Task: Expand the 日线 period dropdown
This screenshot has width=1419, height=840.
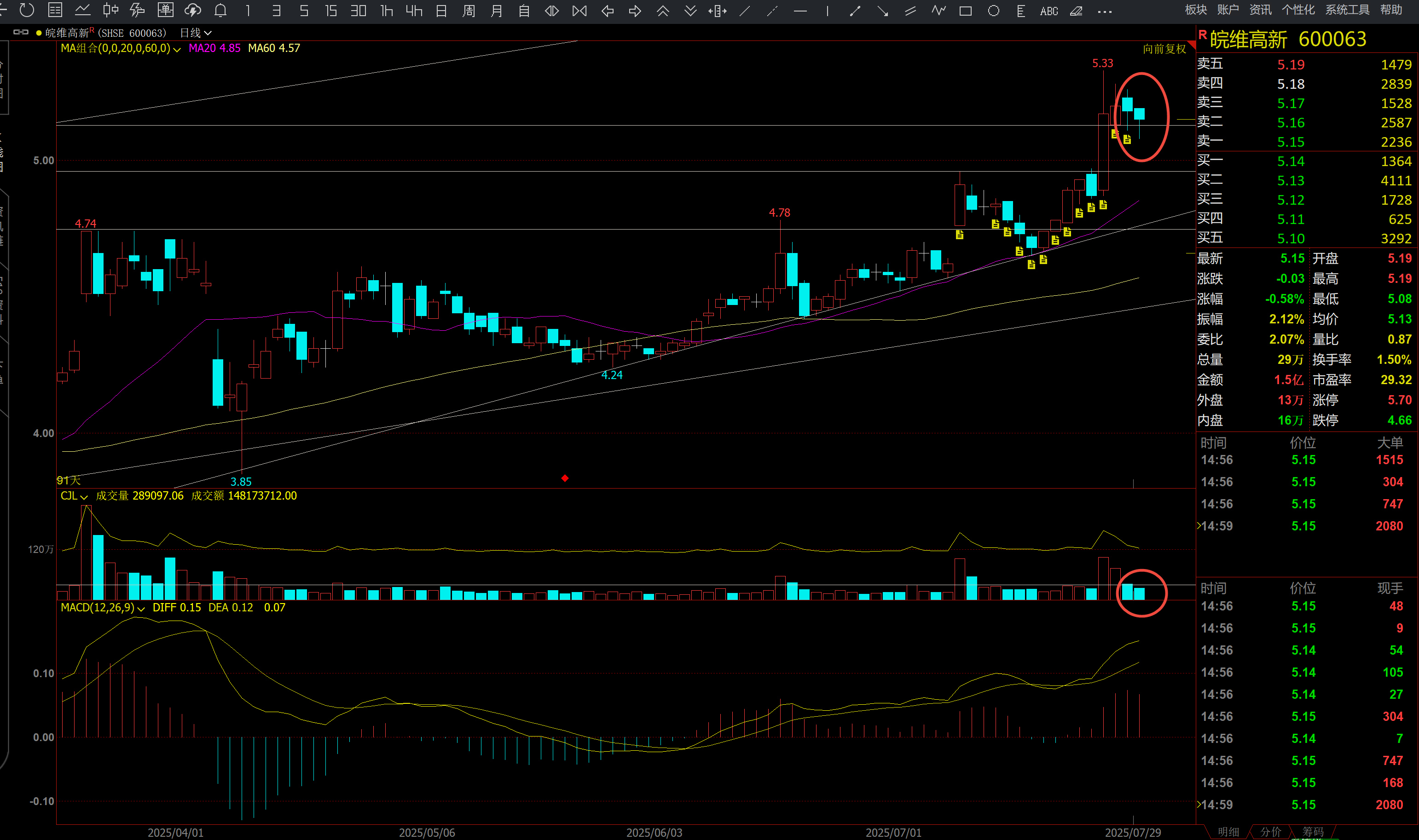Action: coord(195,33)
